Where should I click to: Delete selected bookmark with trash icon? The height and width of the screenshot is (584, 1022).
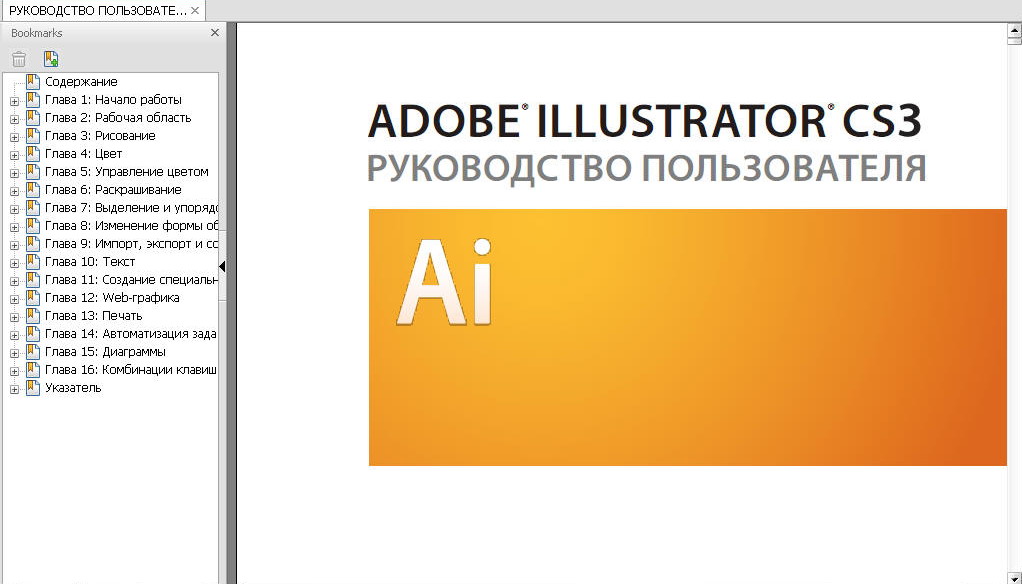(x=19, y=59)
